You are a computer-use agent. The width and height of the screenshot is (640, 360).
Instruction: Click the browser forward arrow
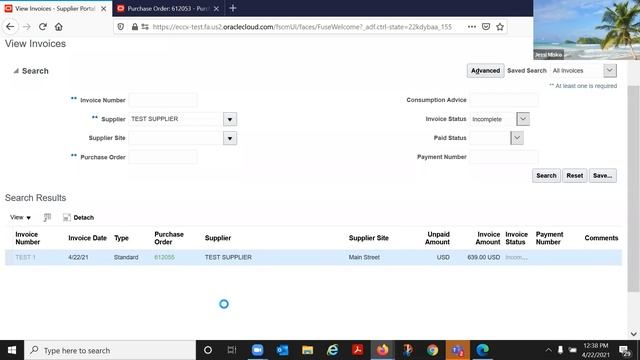27,27
